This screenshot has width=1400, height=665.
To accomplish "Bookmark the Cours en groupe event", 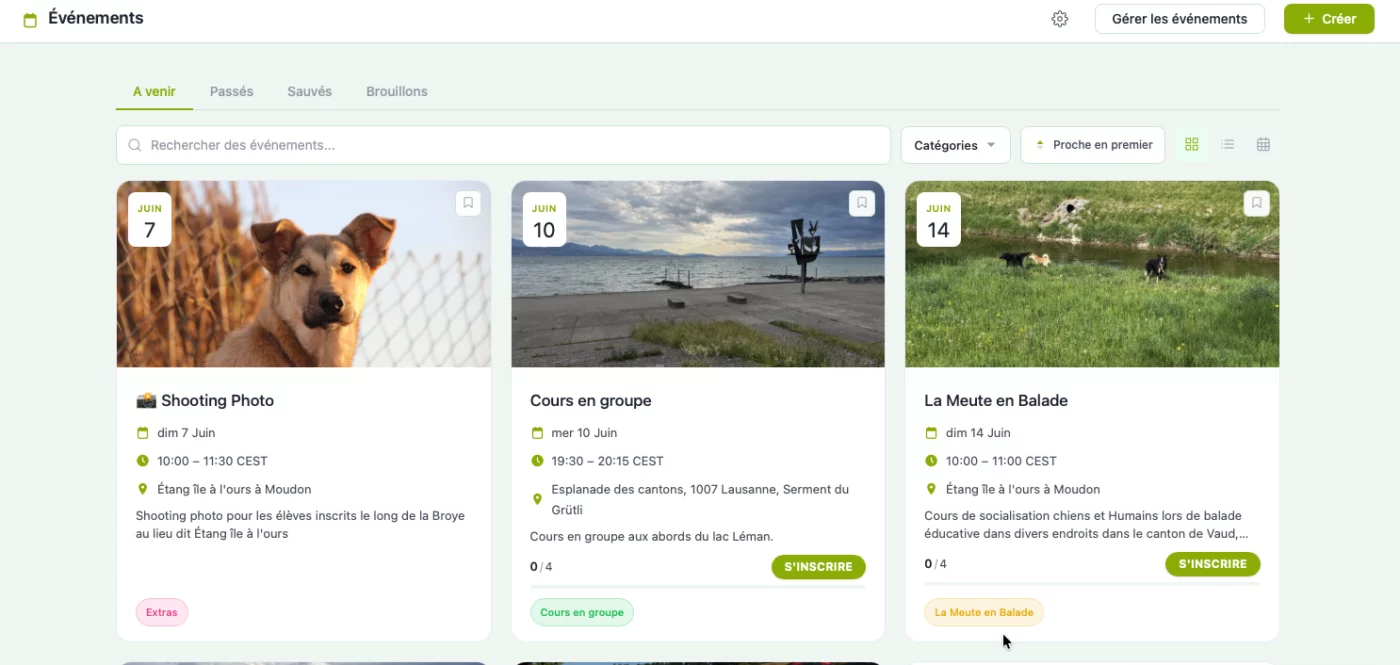I will [862, 203].
